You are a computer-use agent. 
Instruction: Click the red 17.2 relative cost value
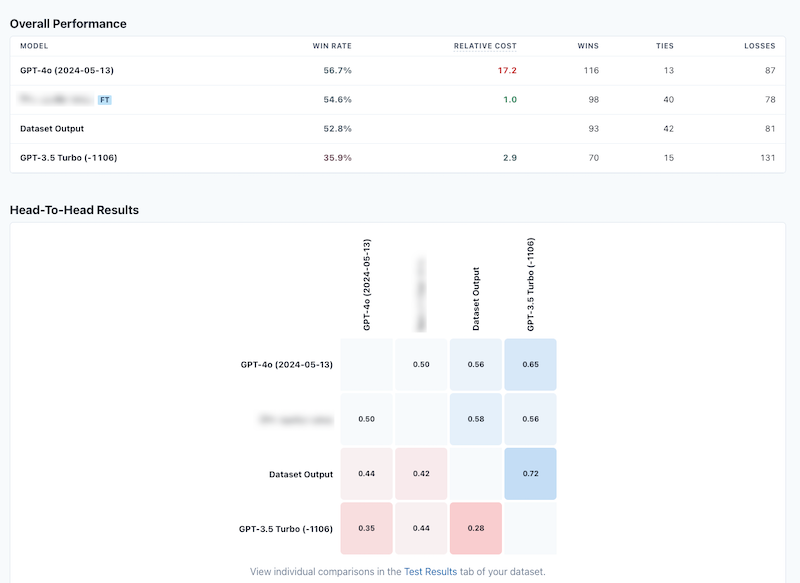point(506,71)
